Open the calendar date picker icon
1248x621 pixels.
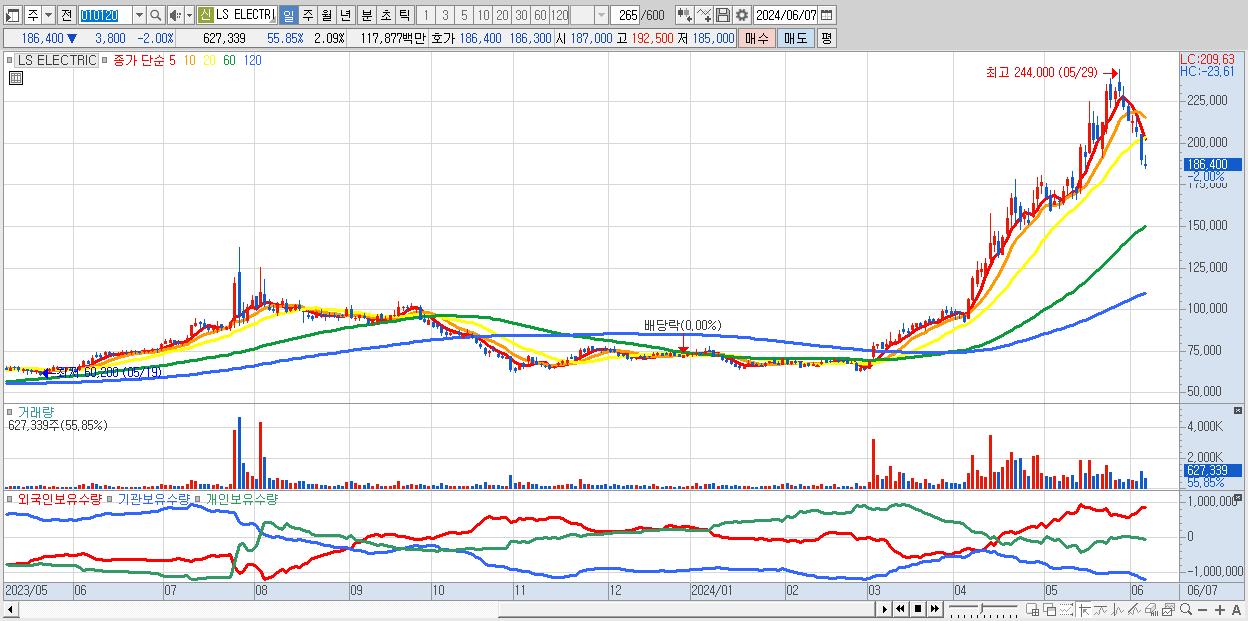coord(826,15)
